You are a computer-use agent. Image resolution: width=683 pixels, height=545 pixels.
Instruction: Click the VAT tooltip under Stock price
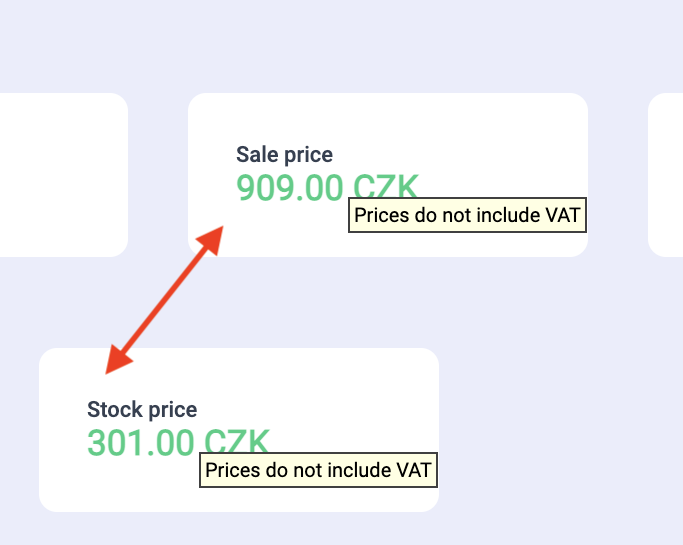coord(318,470)
